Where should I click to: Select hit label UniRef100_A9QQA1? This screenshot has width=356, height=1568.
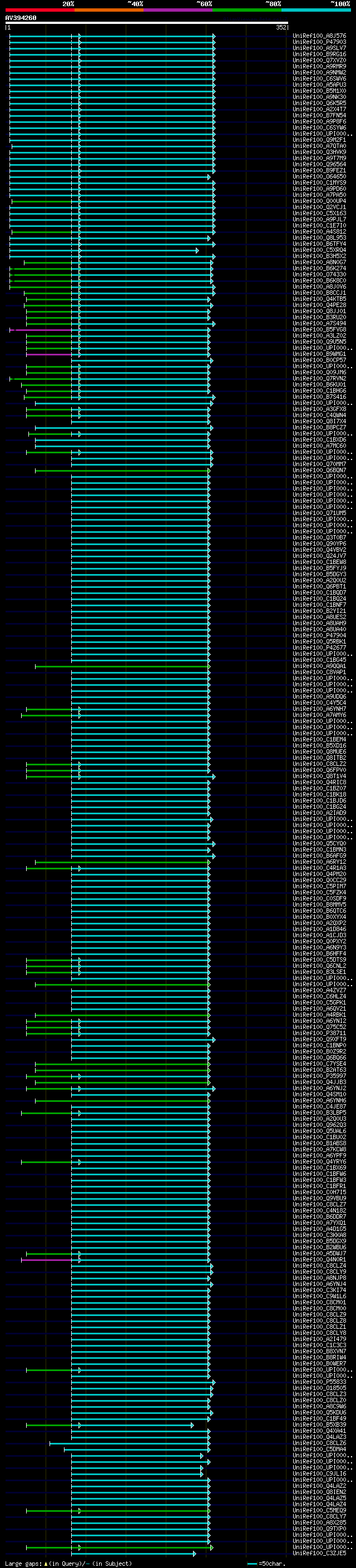[319, 666]
